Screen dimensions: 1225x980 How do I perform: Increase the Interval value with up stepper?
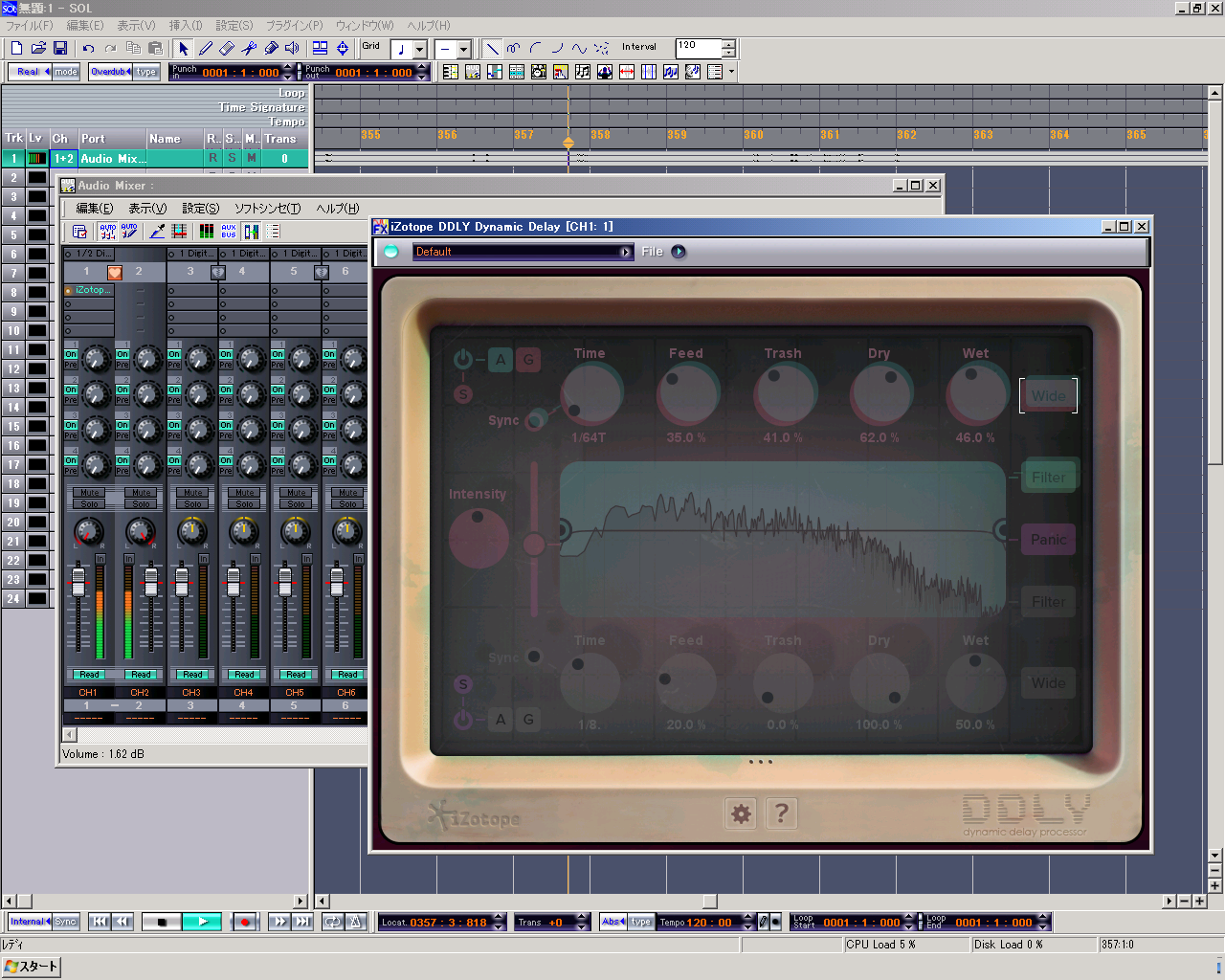pos(729,43)
